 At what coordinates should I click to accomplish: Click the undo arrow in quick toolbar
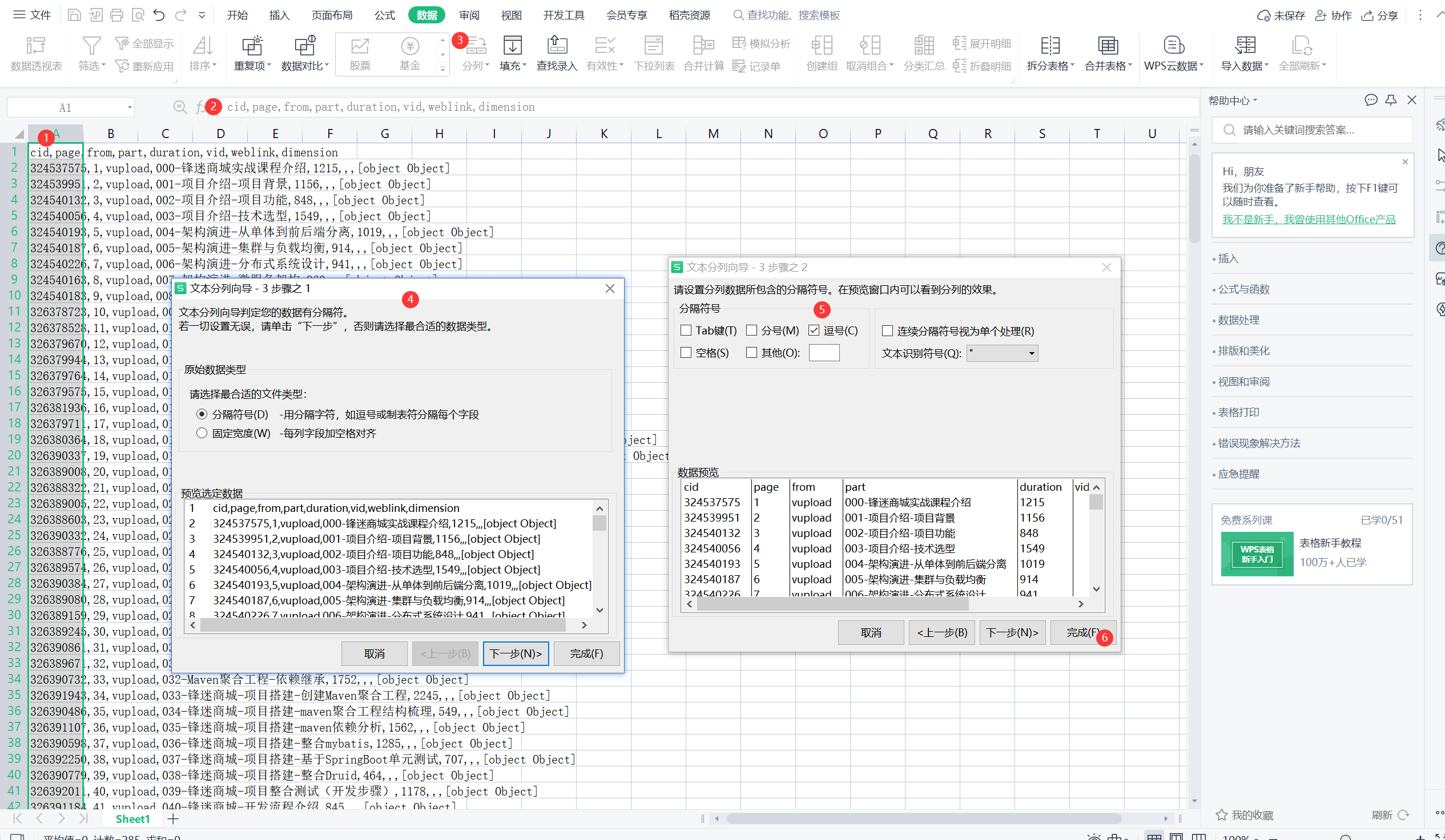(x=159, y=15)
